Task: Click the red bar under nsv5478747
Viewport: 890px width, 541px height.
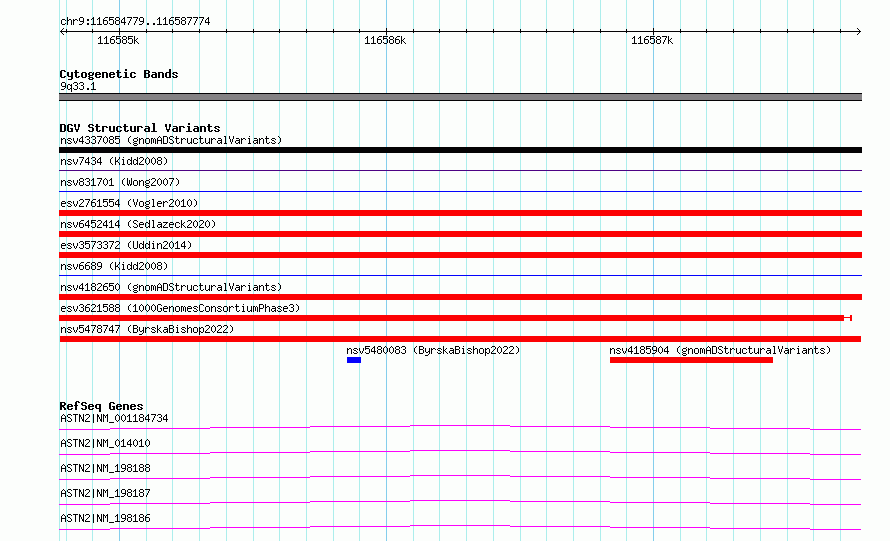Action: (460, 339)
